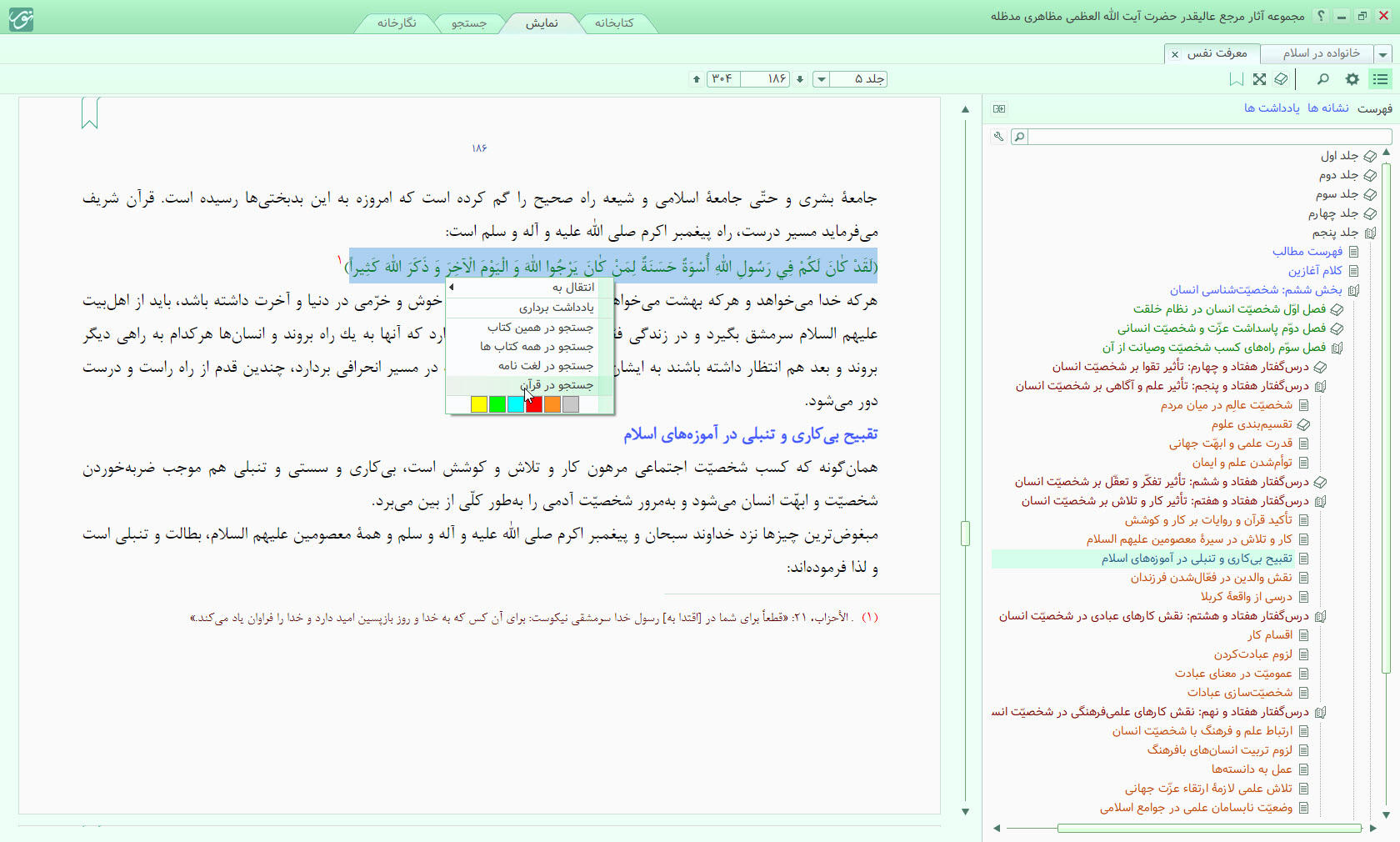Click the book icon in the toolbar

point(1281,79)
